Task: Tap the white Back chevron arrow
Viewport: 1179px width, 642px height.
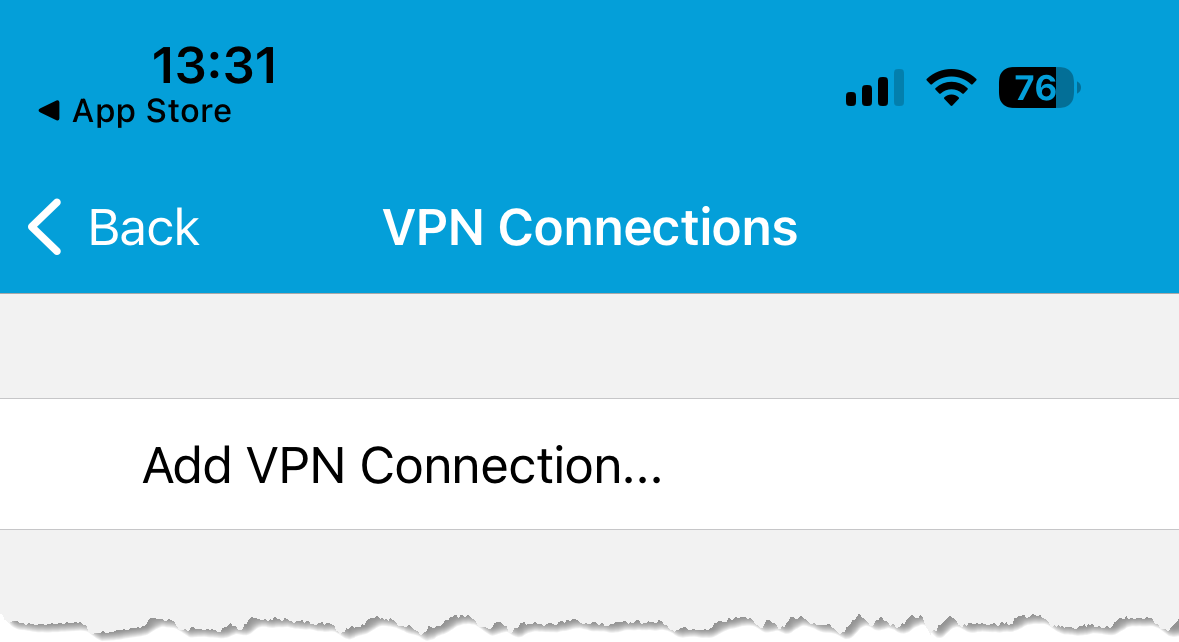Action: coord(44,227)
